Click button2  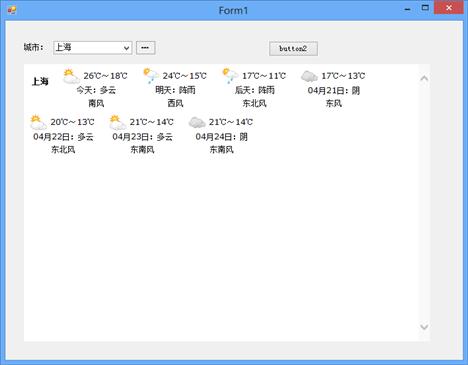tap(293, 49)
